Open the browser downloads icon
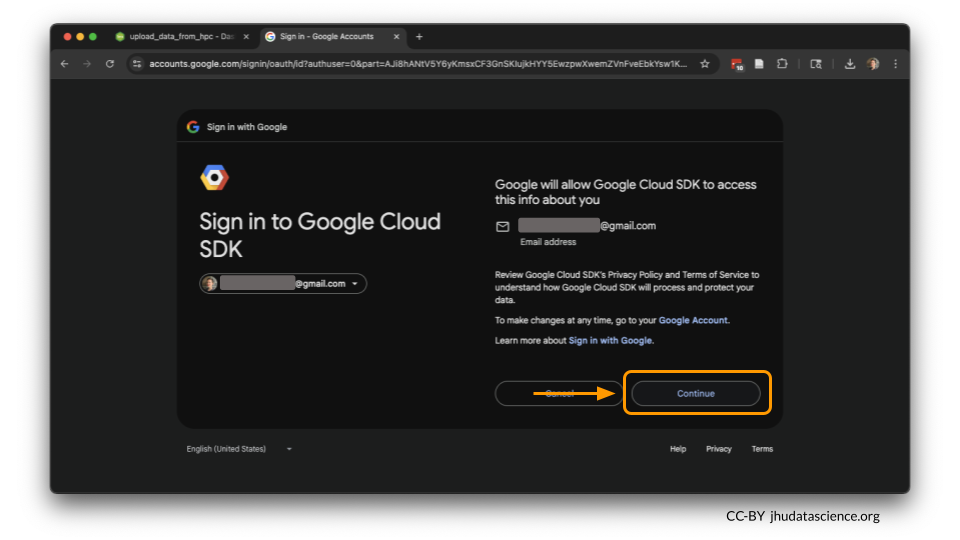Screen dimensions: 960x540 850,64
